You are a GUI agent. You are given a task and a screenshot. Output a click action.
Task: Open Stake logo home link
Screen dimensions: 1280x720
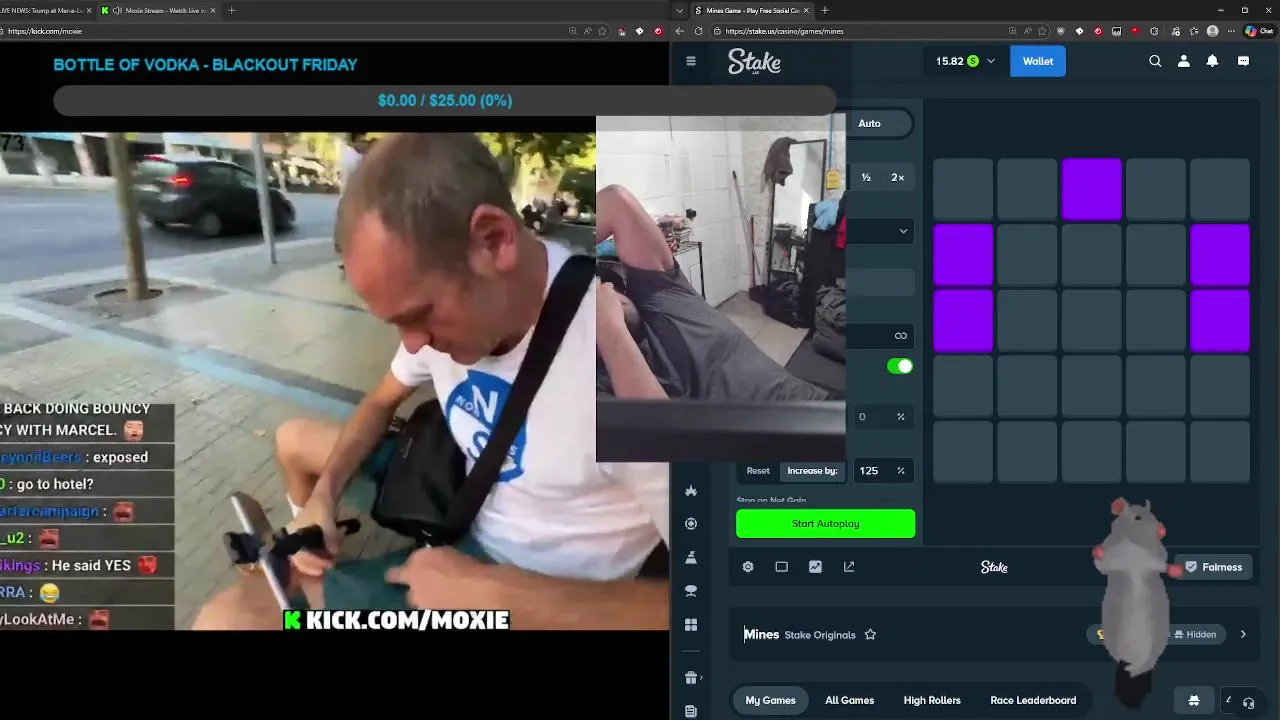[x=754, y=62]
